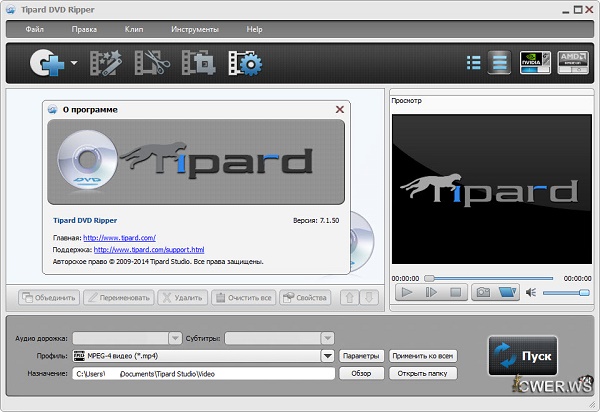Open the Load DVD dropdown arrow
The height and width of the screenshot is (412, 600).
click(74, 63)
